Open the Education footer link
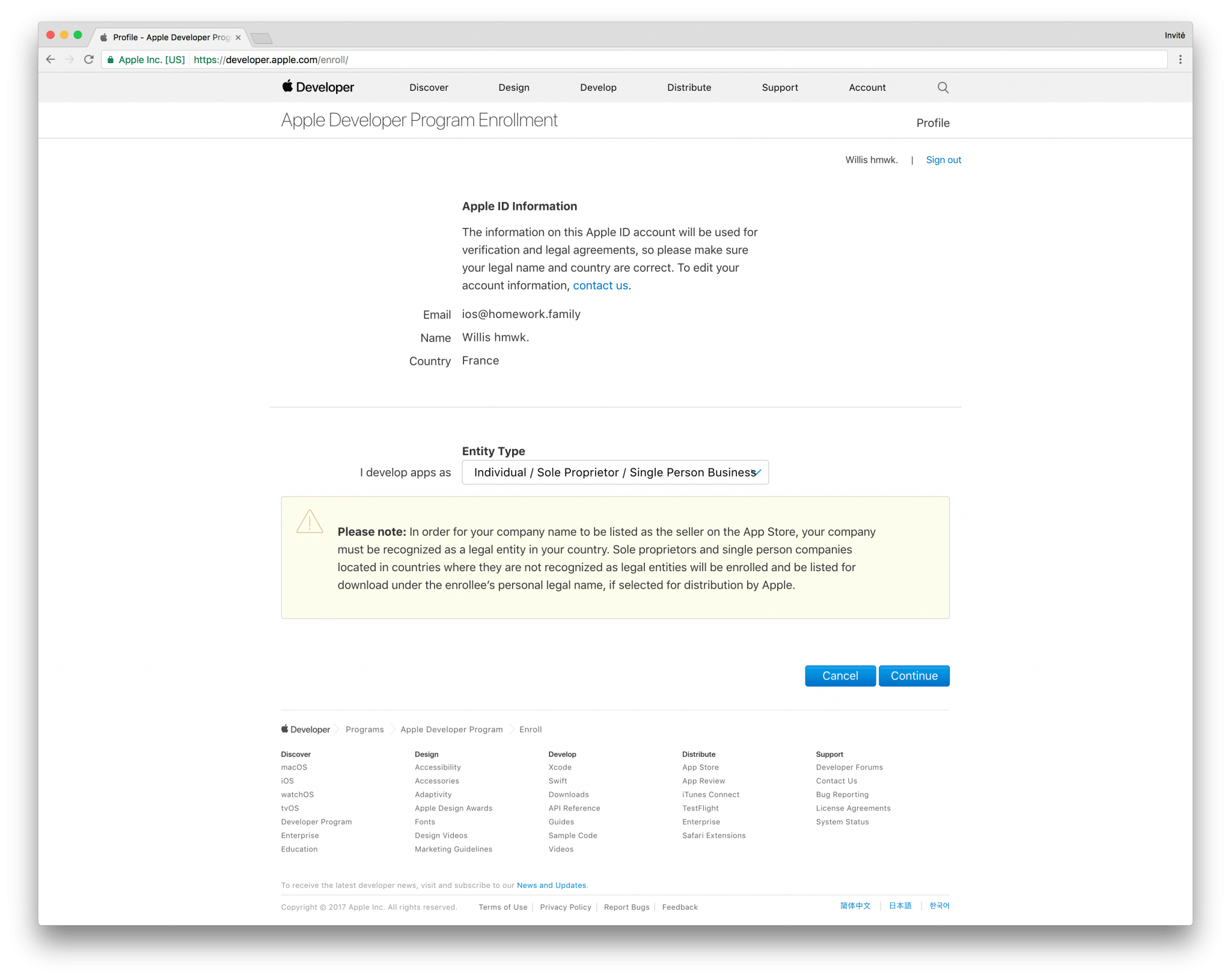 tap(299, 850)
